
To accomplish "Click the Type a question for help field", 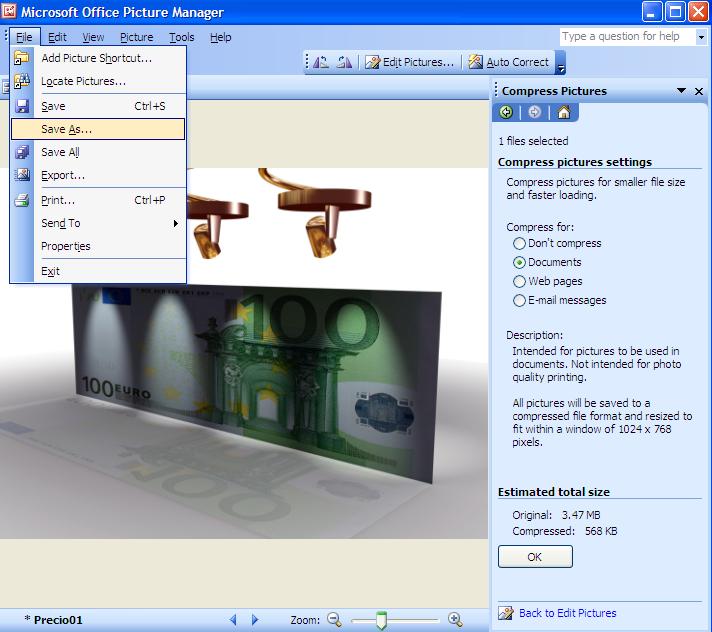I will click(x=628, y=36).
